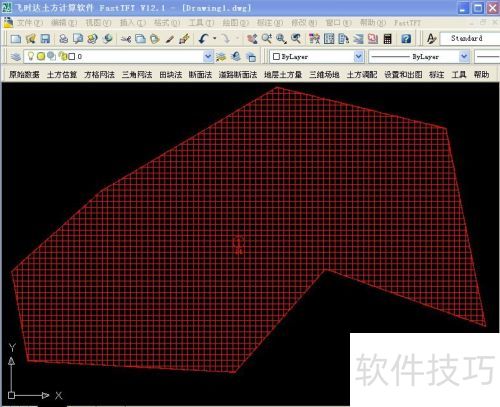
Task: Open the 插入 (Insert) menu
Action: click(x=133, y=23)
